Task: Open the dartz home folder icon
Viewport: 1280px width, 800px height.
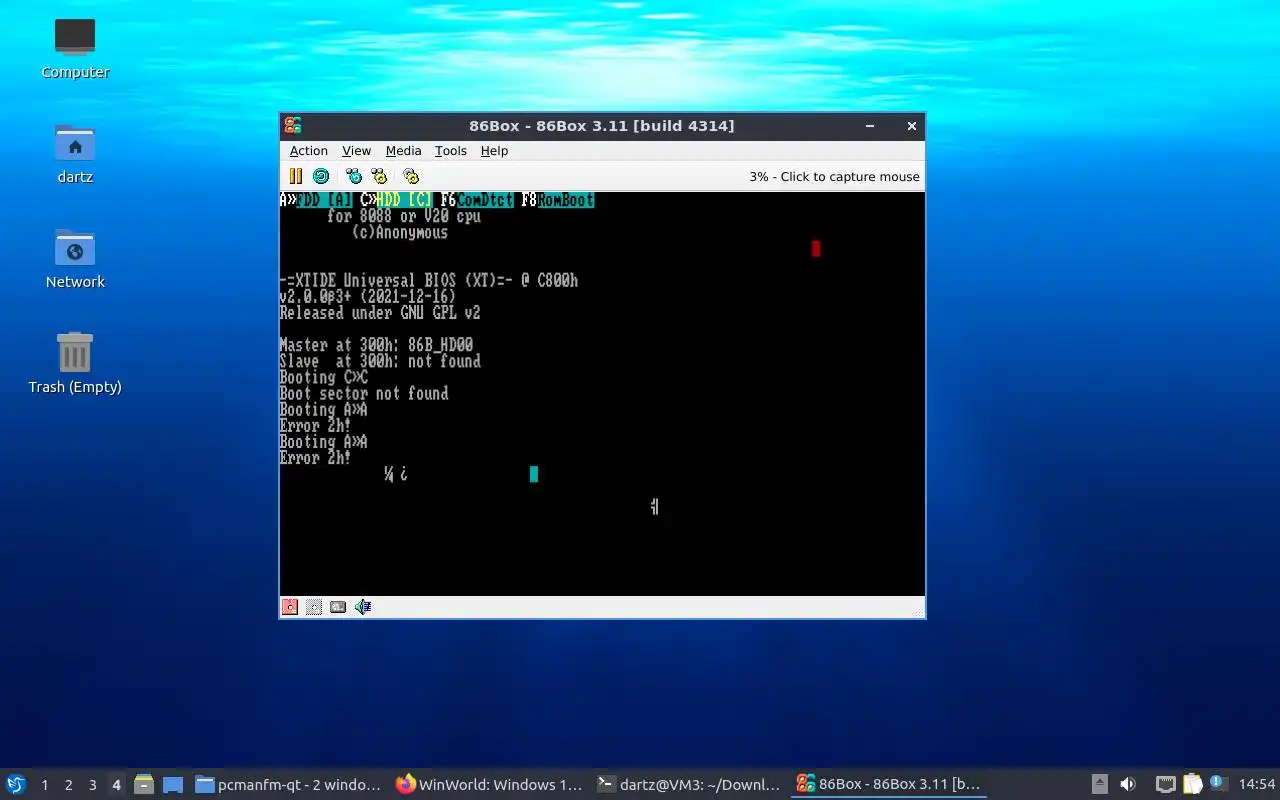Action: [x=75, y=153]
